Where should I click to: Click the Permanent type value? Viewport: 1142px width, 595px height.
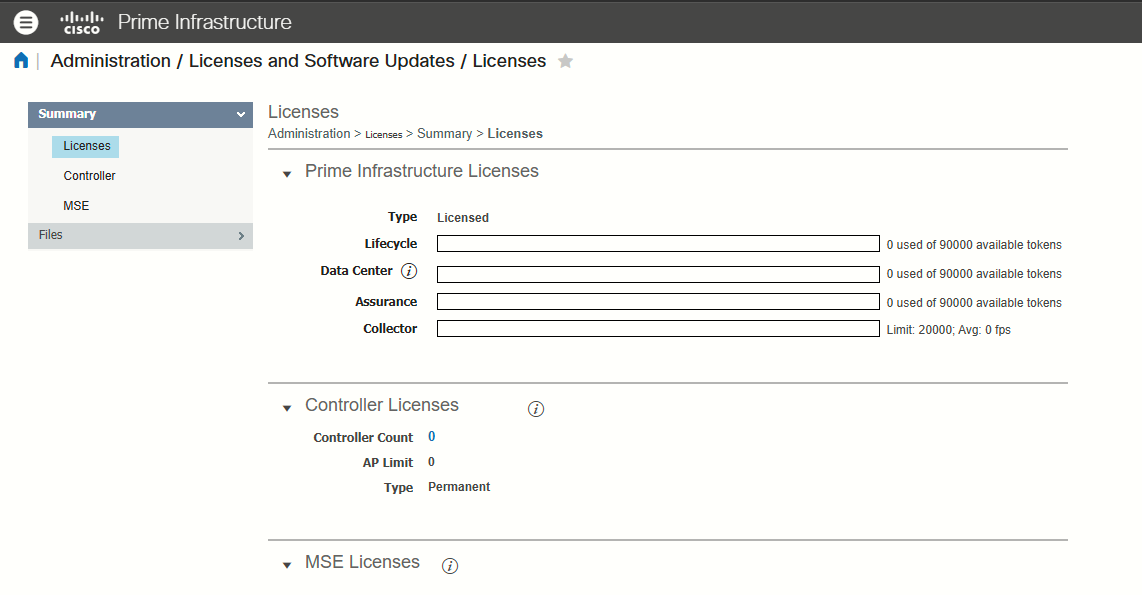(x=459, y=486)
